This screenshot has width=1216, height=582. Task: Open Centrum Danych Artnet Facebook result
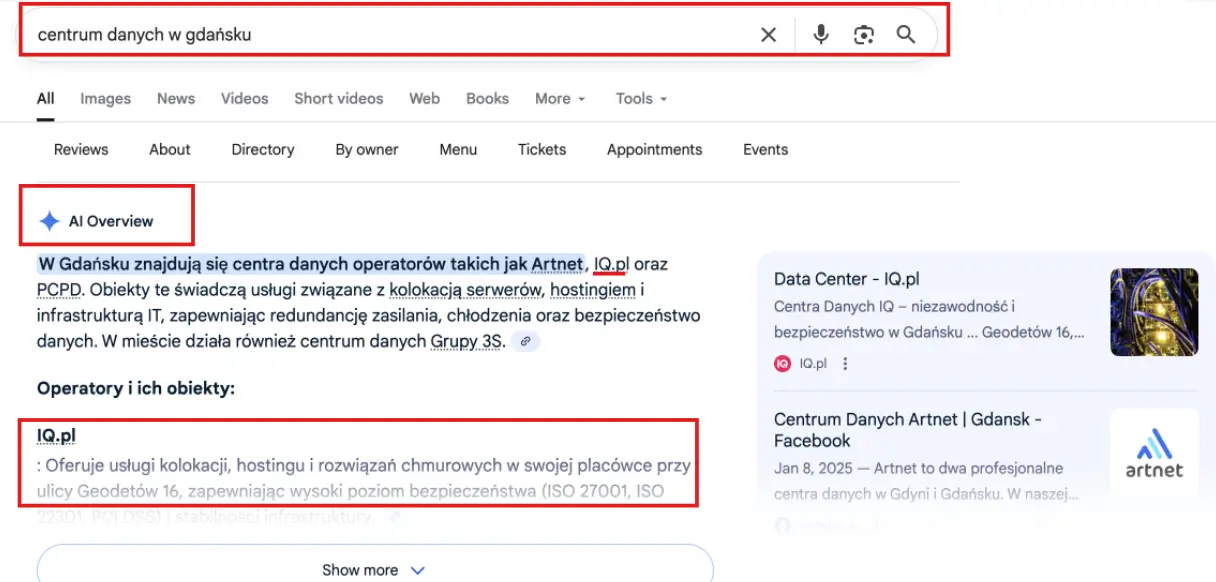tap(907, 430)
